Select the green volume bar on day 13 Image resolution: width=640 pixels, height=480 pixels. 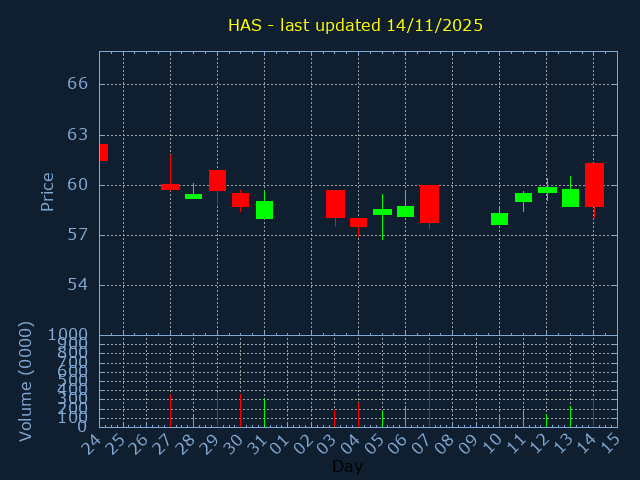coord(570,416)
